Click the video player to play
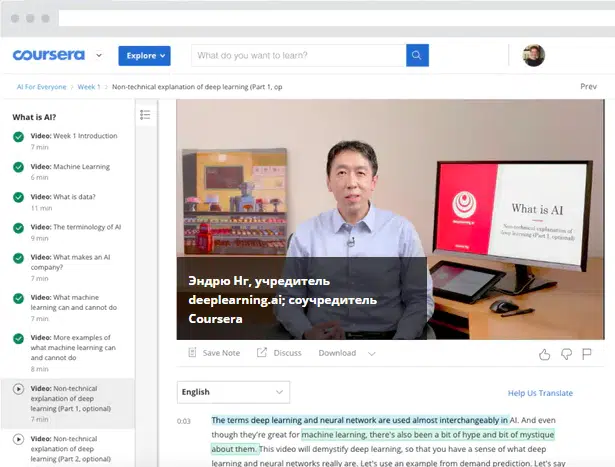Viewport: 615px width, 467px height. 390,220
